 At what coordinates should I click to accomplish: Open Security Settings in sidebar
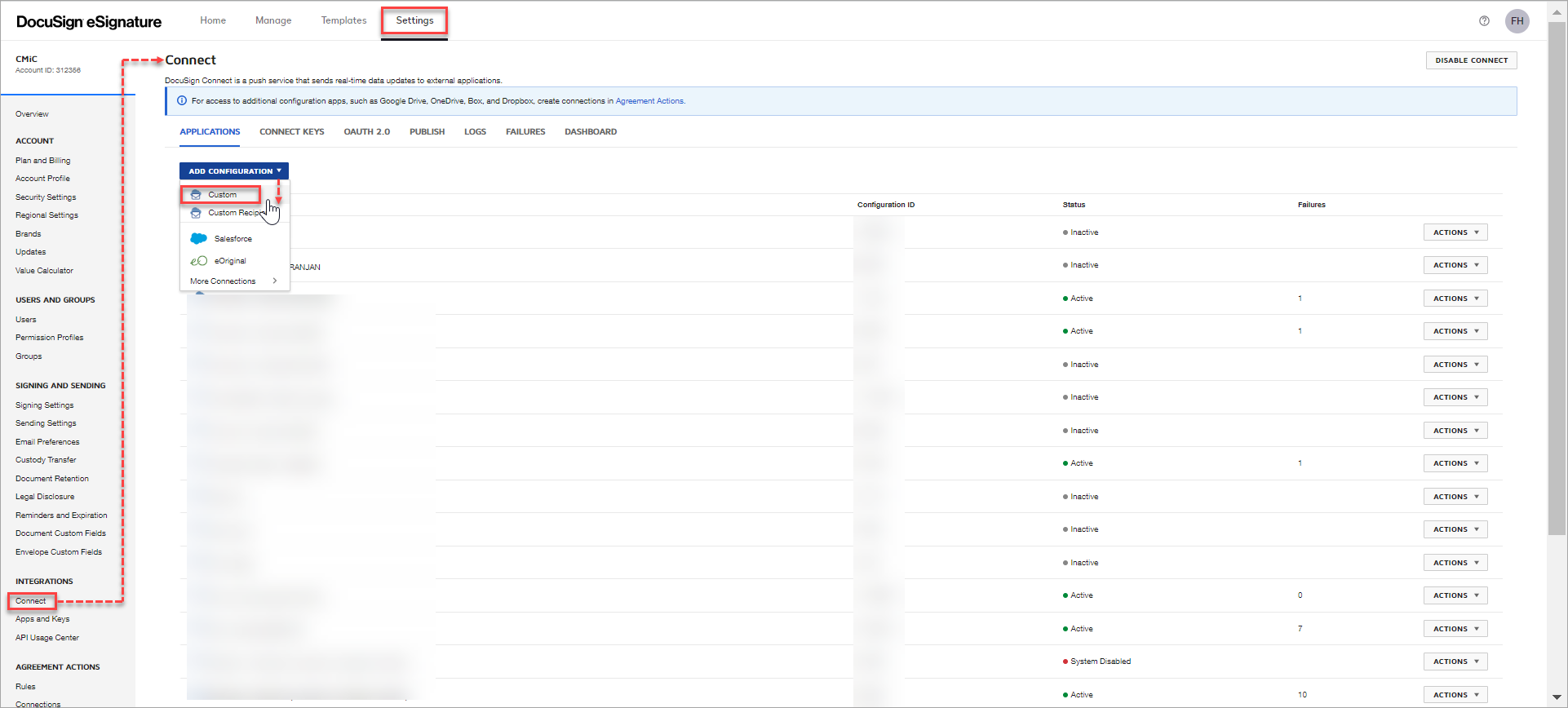click(x=46, y=197)
